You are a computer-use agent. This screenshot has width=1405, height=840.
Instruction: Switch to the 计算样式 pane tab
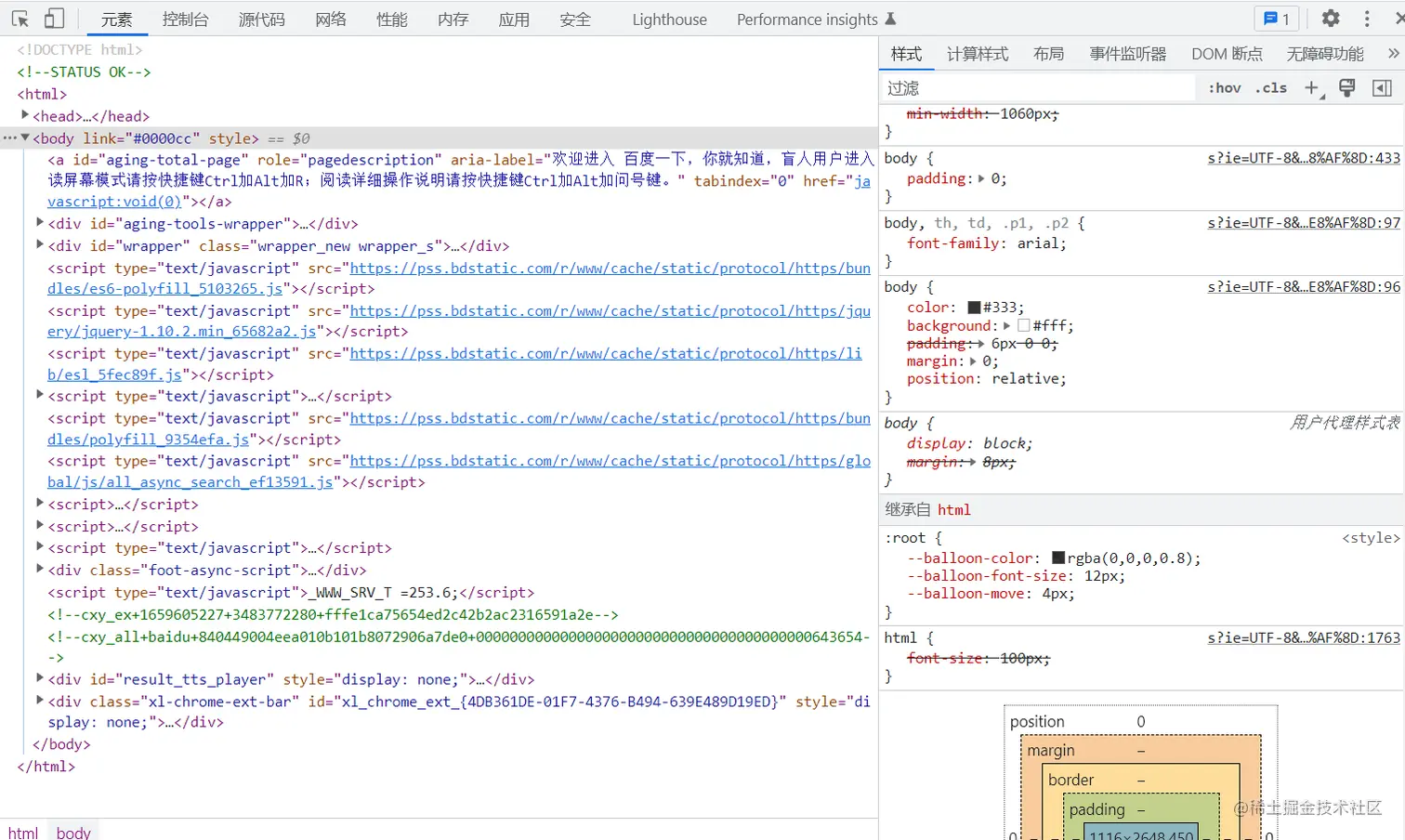point(977,54)
